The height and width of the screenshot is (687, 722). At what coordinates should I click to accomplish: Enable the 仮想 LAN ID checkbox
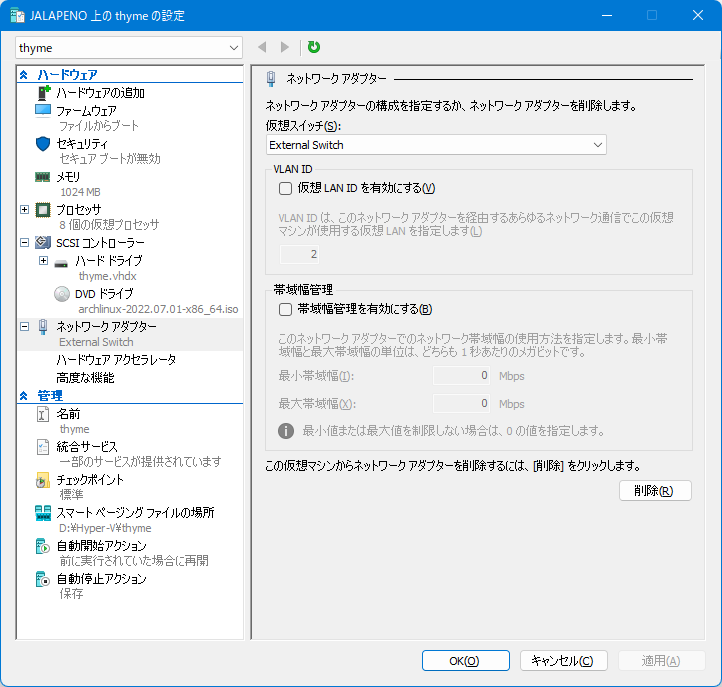coord(285,188)
